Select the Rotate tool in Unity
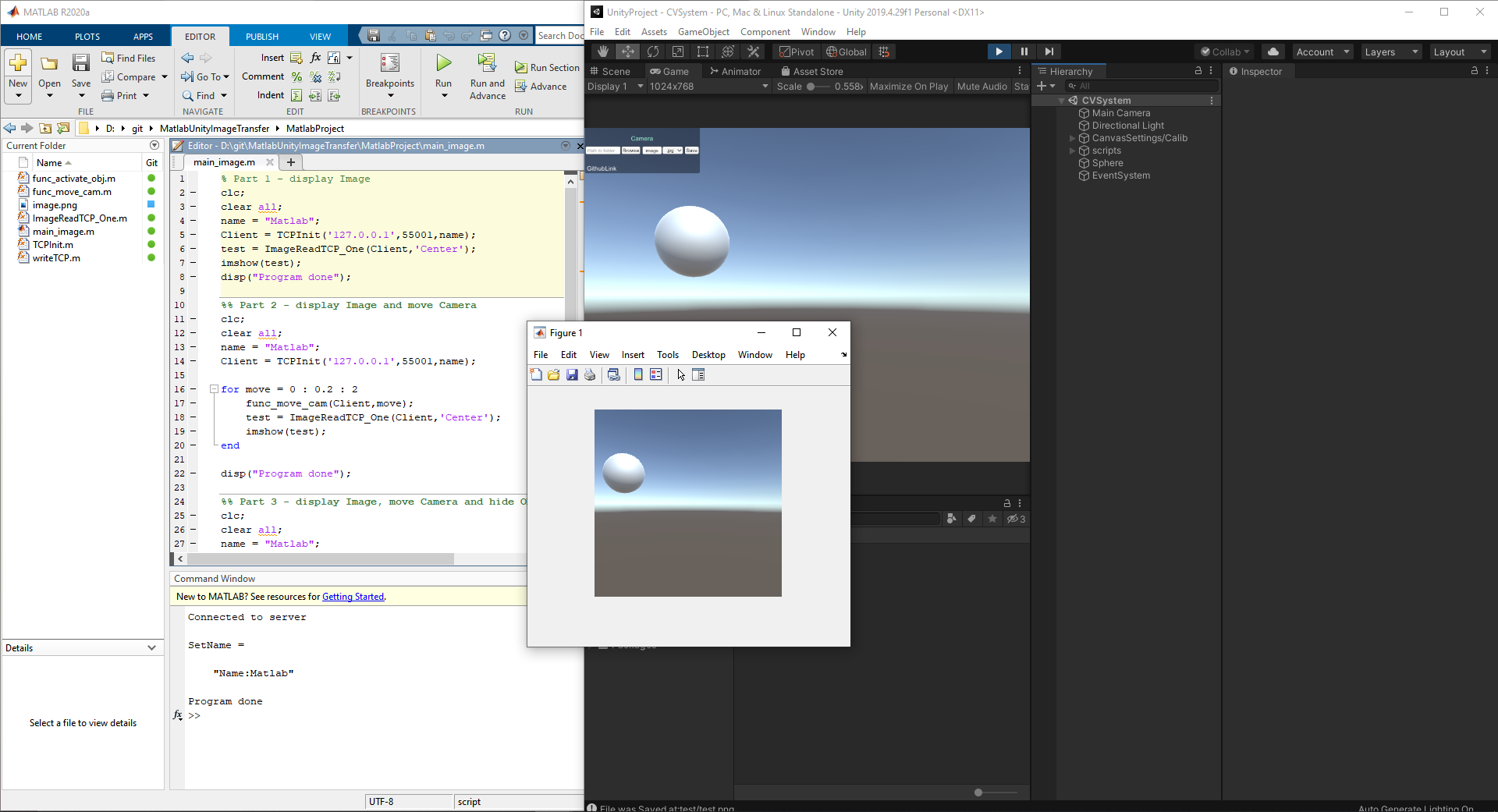1498x812 pixels. (653, 51)
